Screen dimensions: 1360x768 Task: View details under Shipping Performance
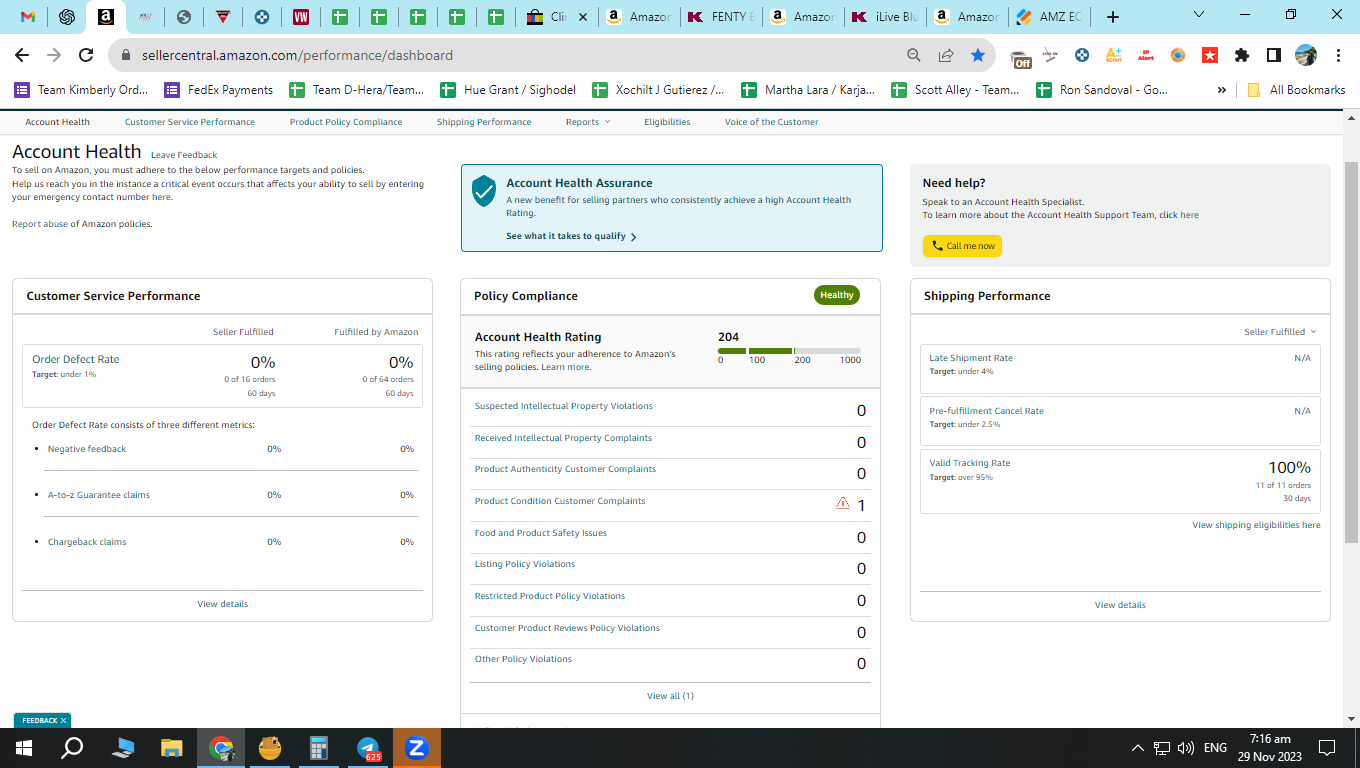click(x=1120, y=605)
